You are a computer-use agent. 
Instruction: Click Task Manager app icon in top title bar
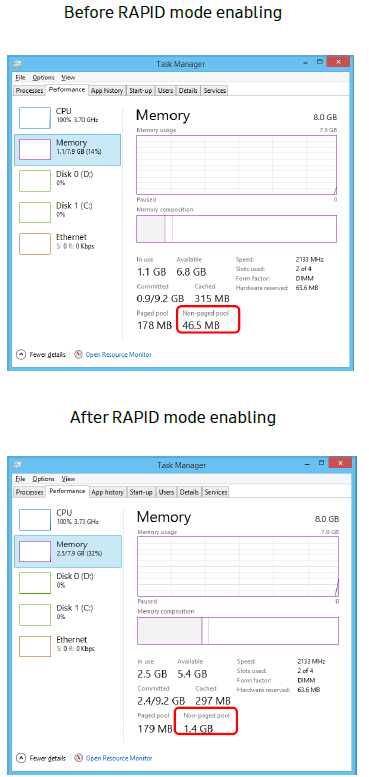pos(17,64)
